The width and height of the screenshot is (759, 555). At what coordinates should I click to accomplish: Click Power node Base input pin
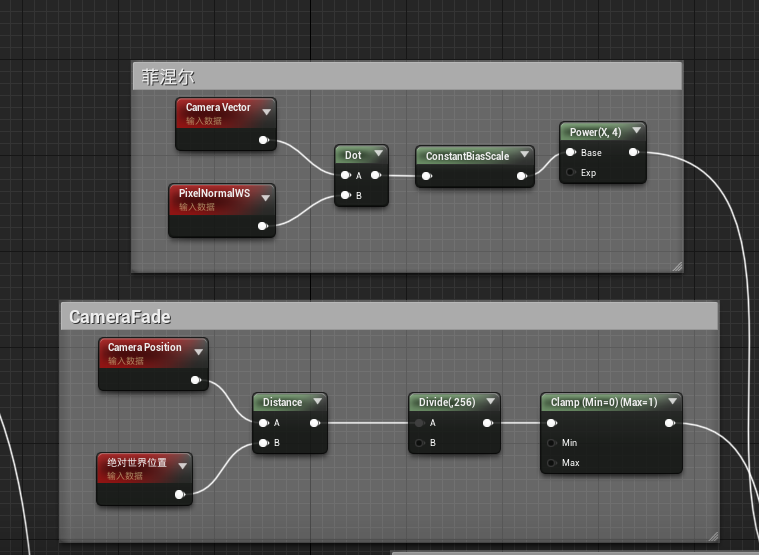(571, 152)
